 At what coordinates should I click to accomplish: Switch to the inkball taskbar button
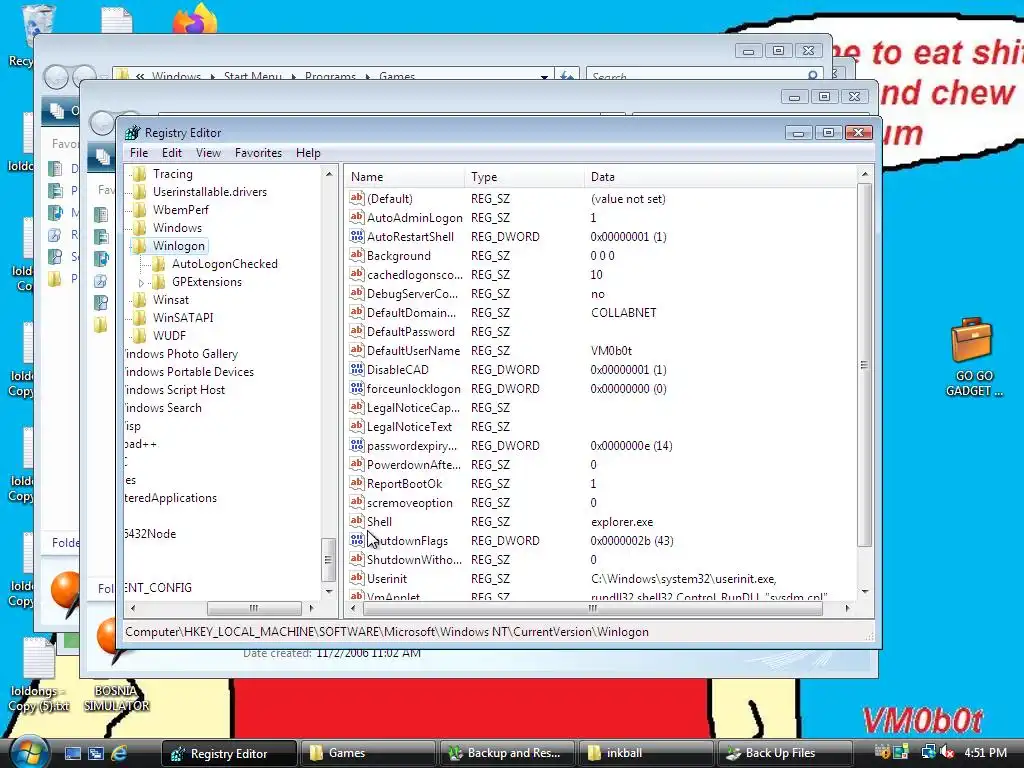pyautogui.click(x=645, y=753)
